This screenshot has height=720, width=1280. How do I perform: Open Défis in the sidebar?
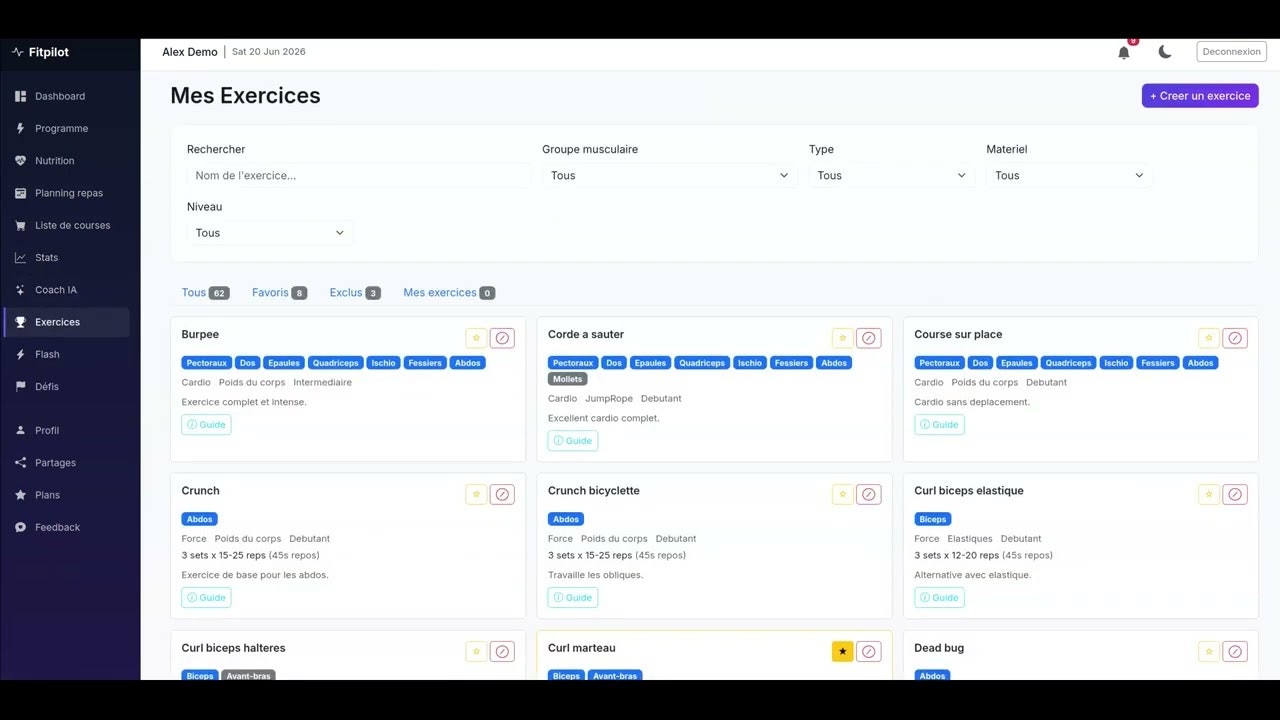click(x=66, y=386)
